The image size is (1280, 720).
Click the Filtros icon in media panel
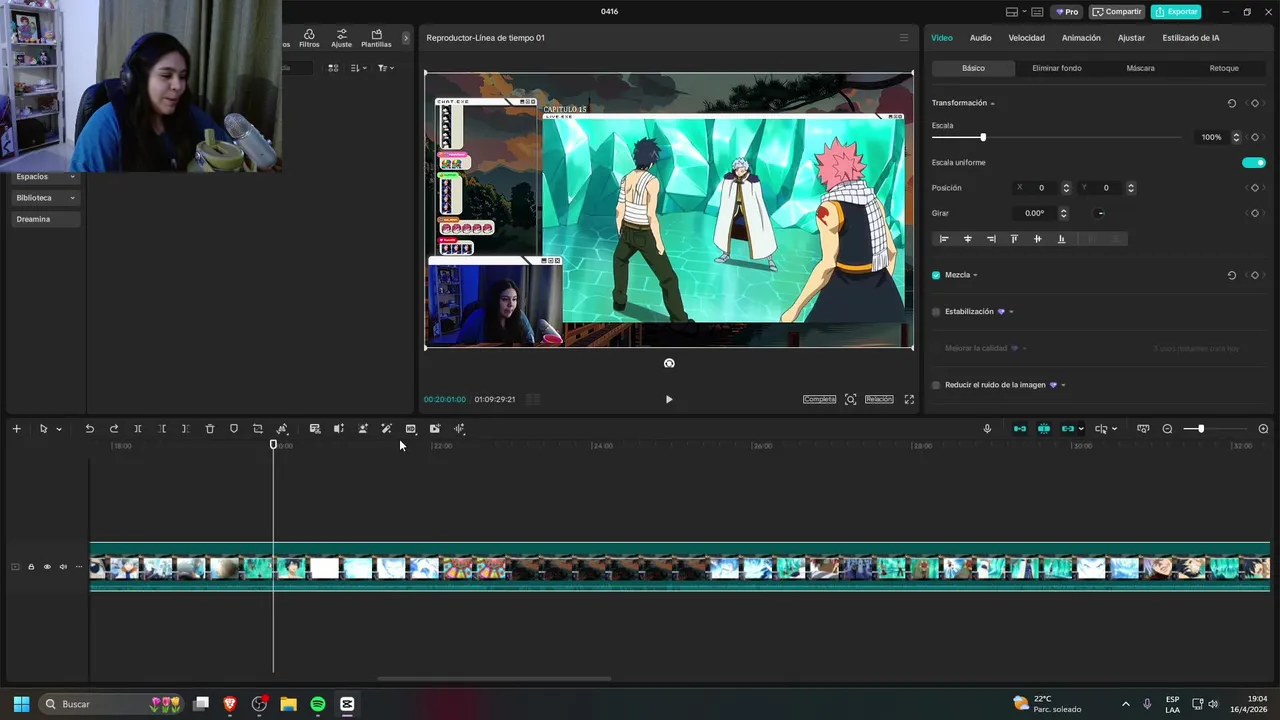coord(309,38)
